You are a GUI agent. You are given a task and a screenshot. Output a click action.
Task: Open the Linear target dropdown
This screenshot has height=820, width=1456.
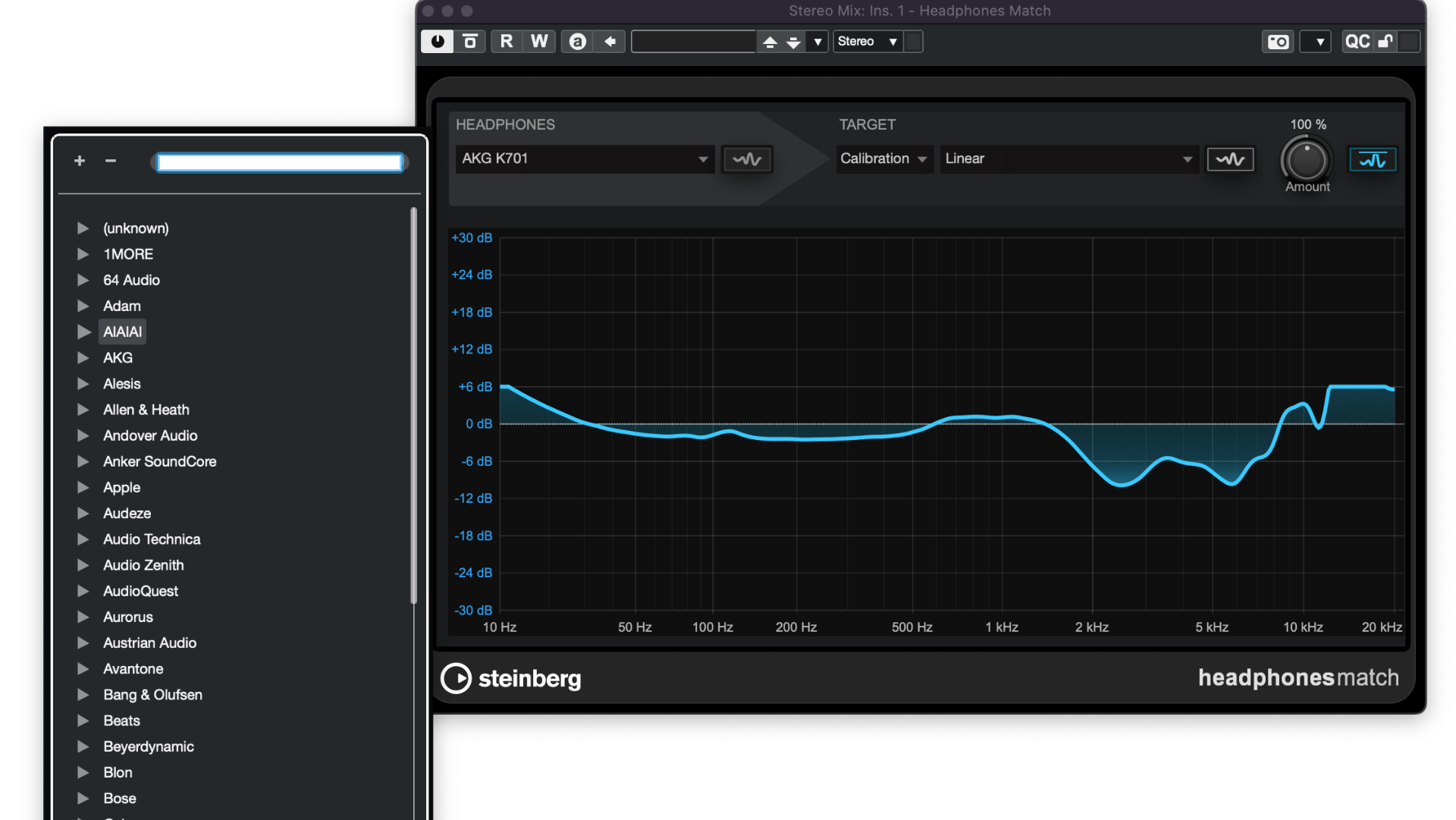click(x=1069, y=159)
